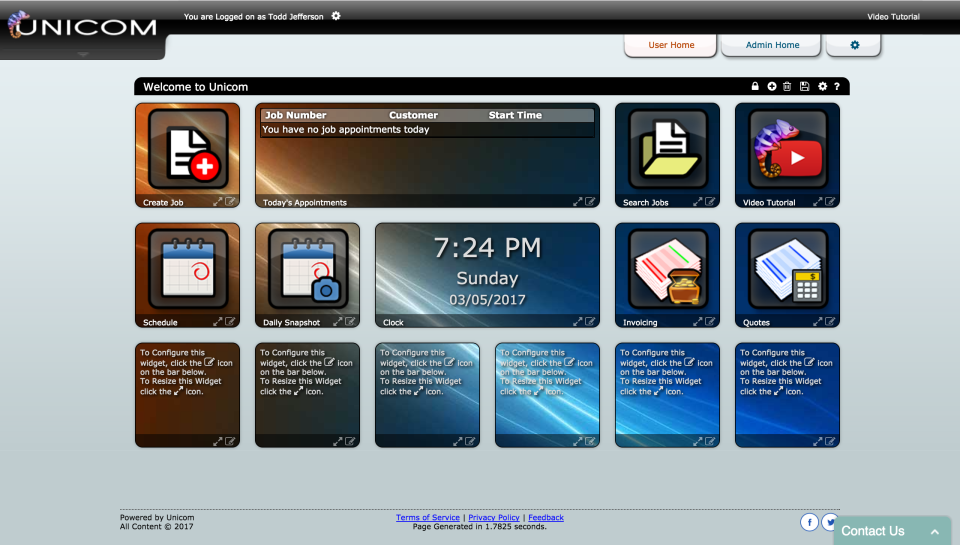Click the add widget plus icon
Image resolution: width=960 pixels, height=545 pixels.
(x=771, y=86)
